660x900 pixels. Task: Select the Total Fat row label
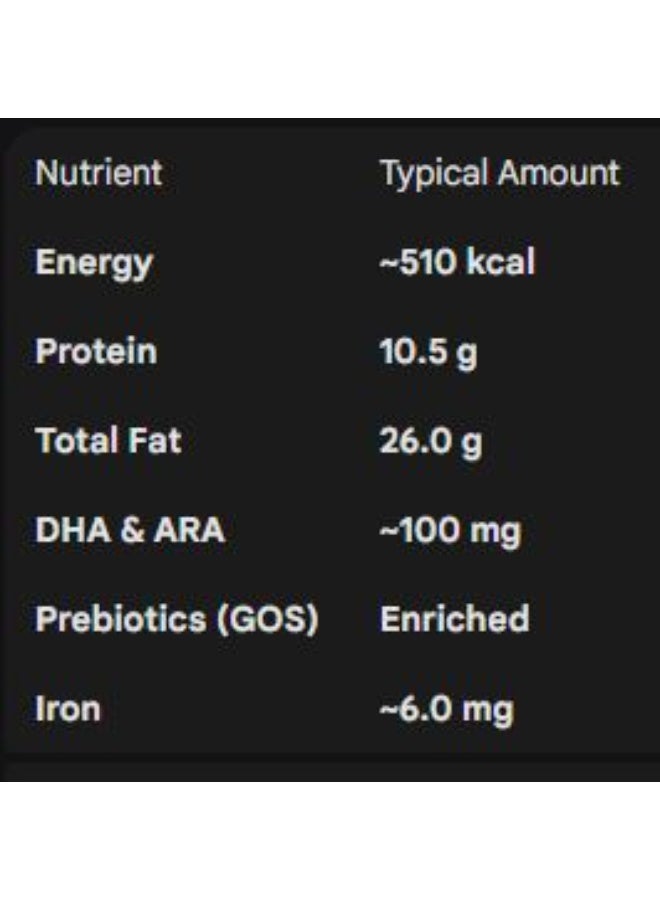tap(108, 441)
